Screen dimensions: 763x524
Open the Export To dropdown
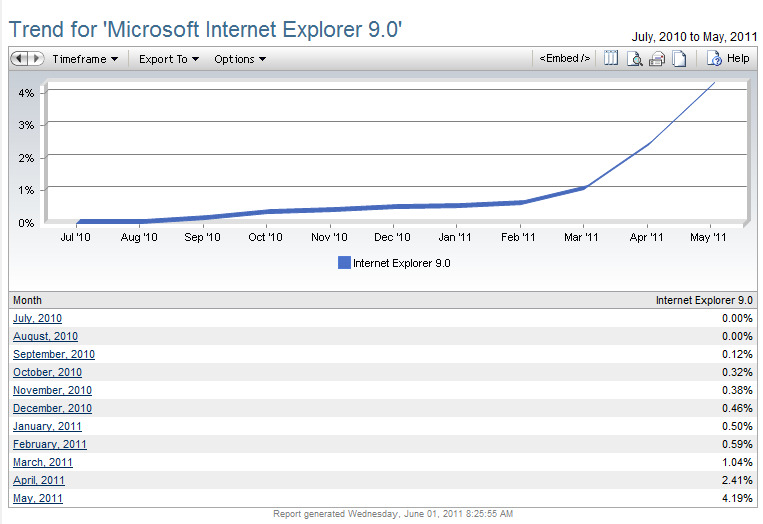pyautogui.click(x=169, y=59)
